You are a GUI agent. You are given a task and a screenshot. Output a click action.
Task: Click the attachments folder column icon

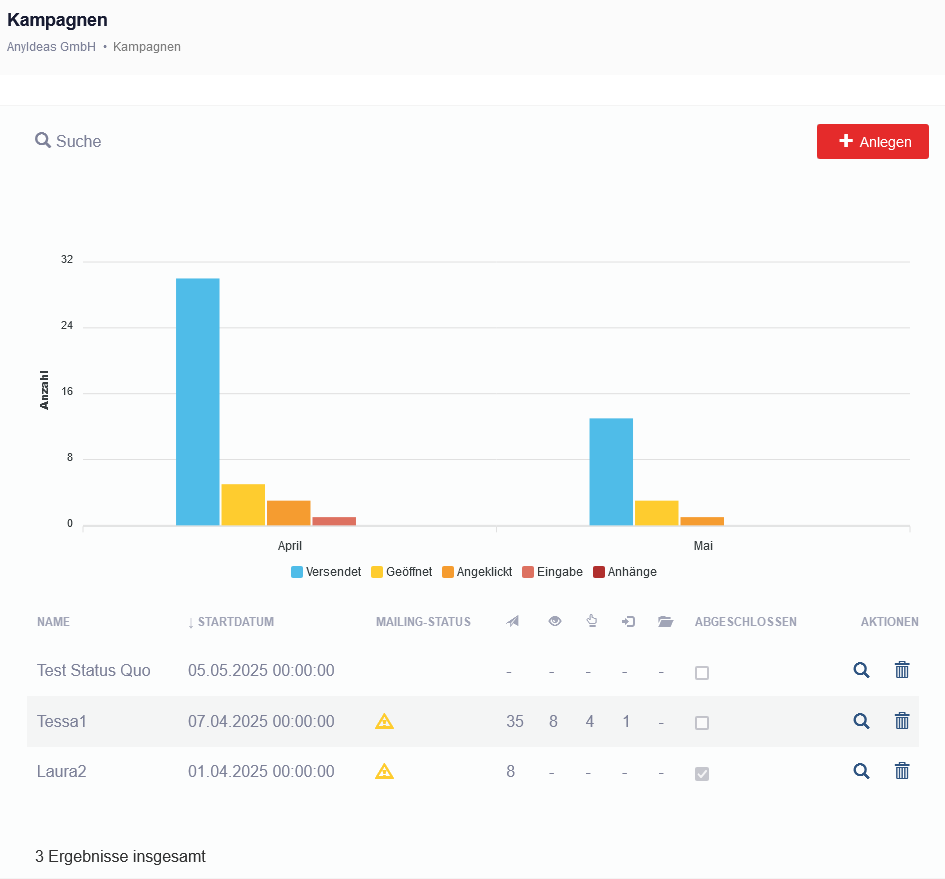click(665, 622)
